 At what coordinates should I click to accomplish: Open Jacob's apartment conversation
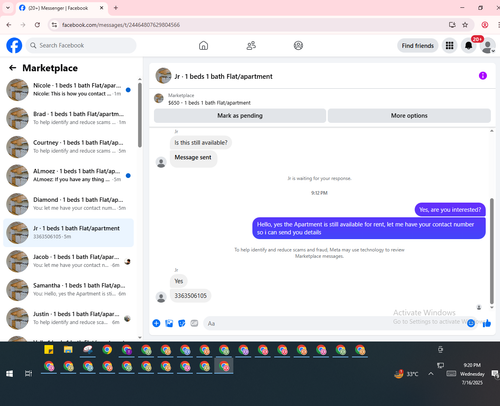pyautogui.click(x=68, y=261)
